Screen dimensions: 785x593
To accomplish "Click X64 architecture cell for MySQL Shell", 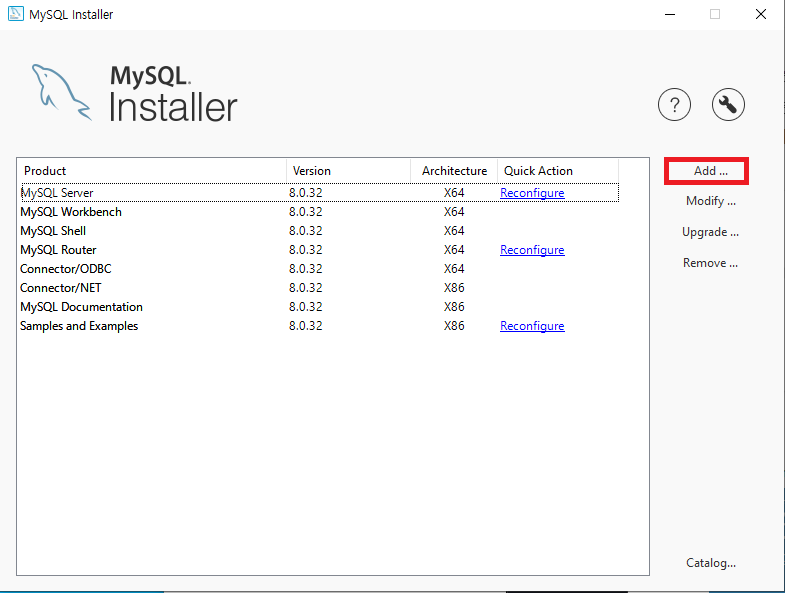I will point(454,231).
